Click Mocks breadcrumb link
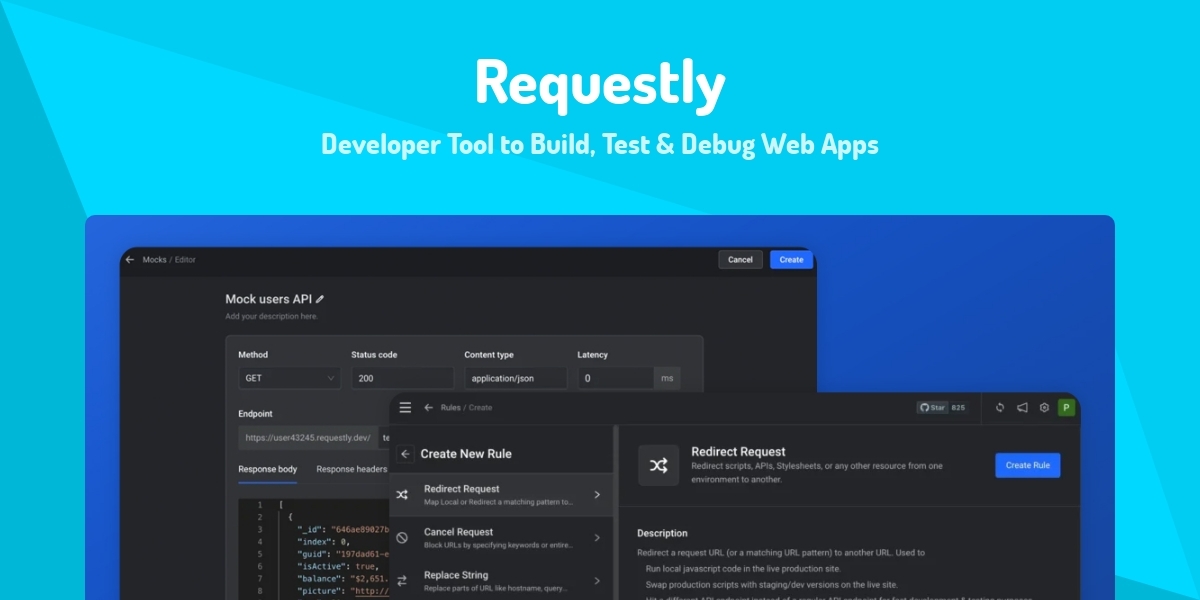The height and width of the screenshot is (600, 1200). (x=154, y=259)
